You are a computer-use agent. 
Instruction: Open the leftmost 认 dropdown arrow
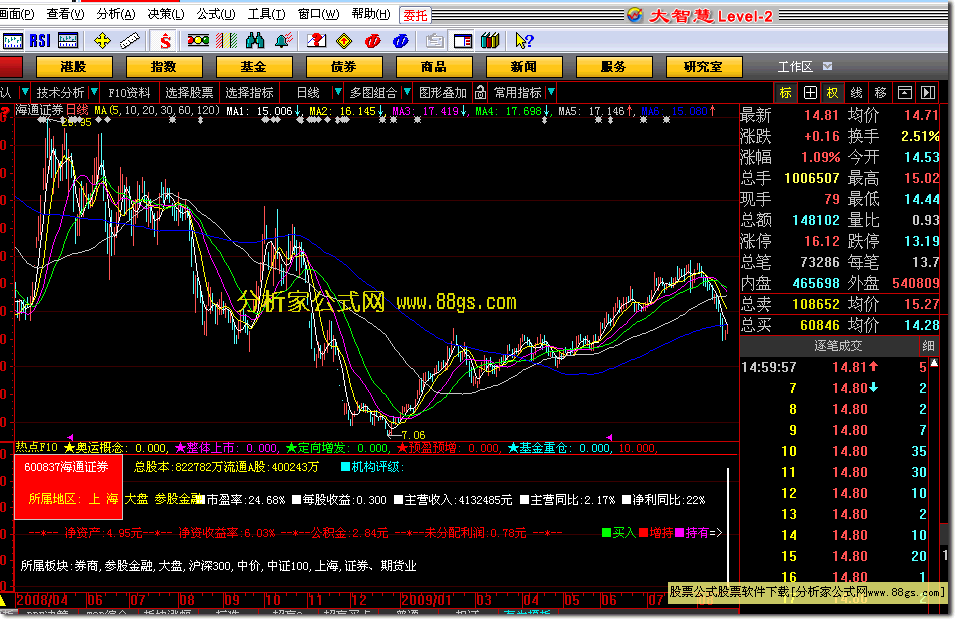[24, 92]
